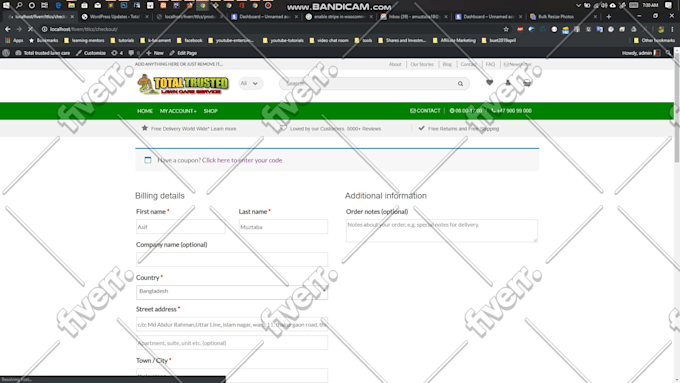Open the AdBlock Plus extension

click(x=520, y=29)
